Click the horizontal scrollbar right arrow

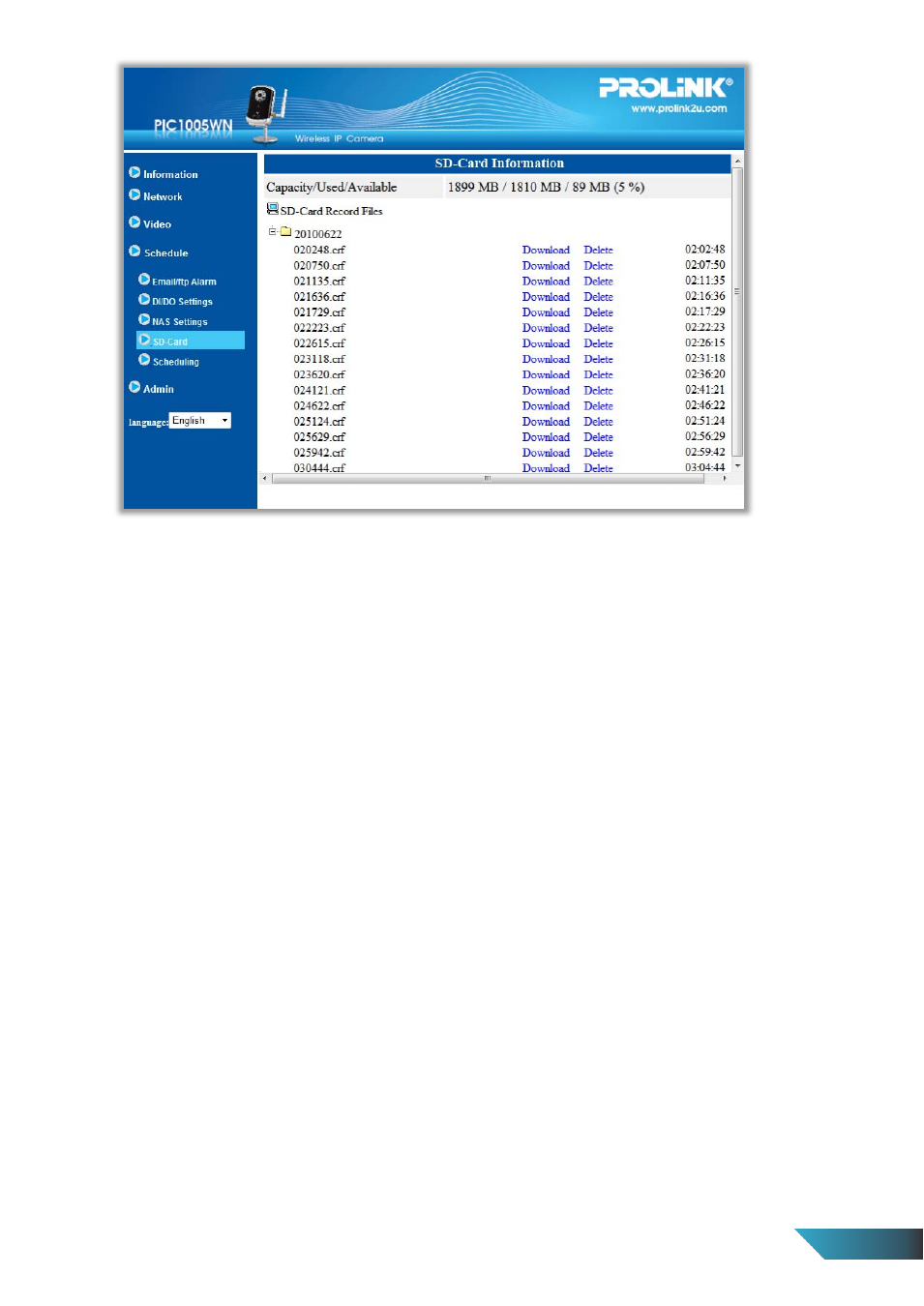coord(725,478)
